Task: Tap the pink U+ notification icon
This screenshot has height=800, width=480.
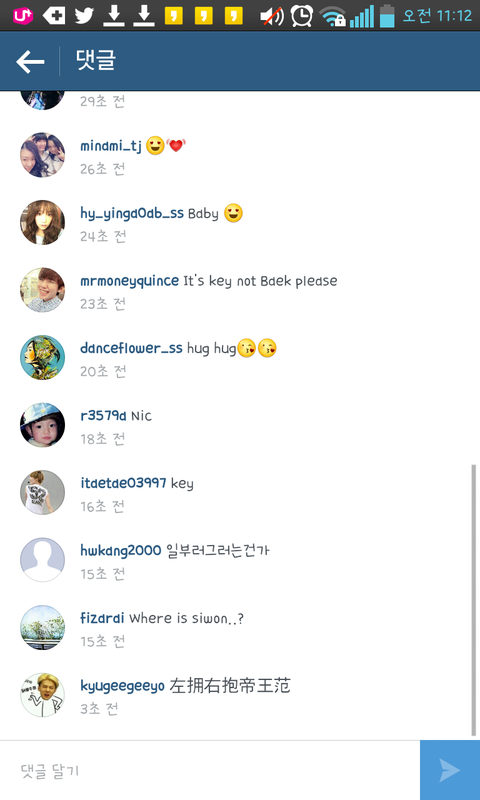Action: 23,16
